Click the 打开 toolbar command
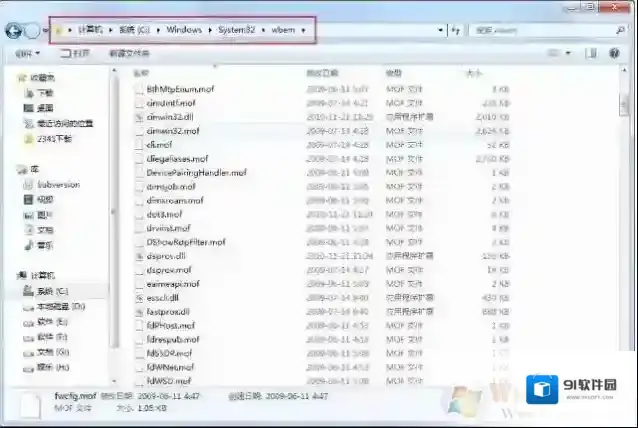 80,52
